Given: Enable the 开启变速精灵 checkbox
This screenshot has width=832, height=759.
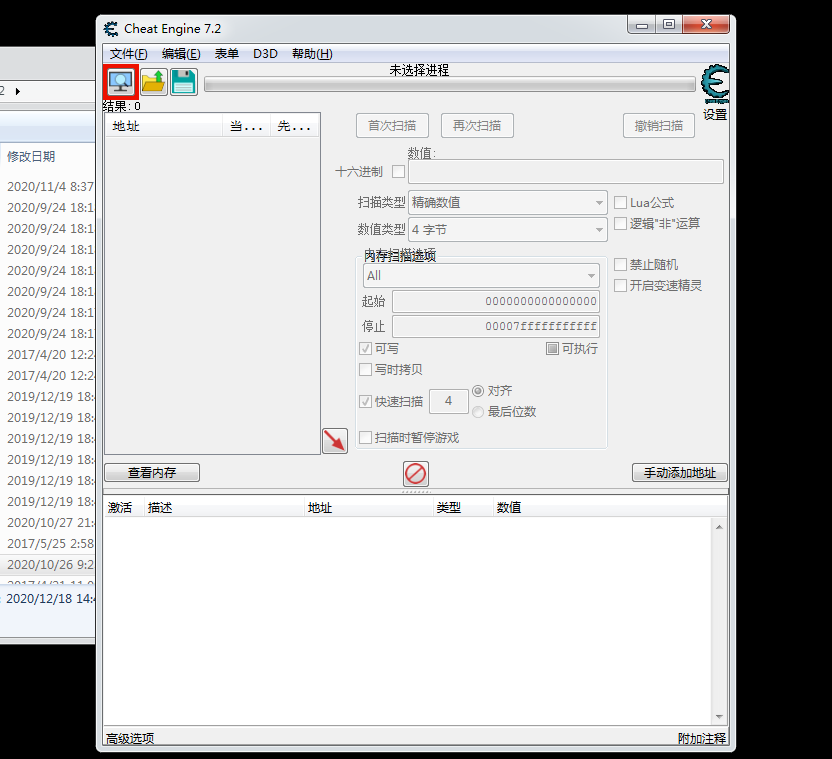Looking at the screenshot, I should pyautogui.click(x=620, y=286).
